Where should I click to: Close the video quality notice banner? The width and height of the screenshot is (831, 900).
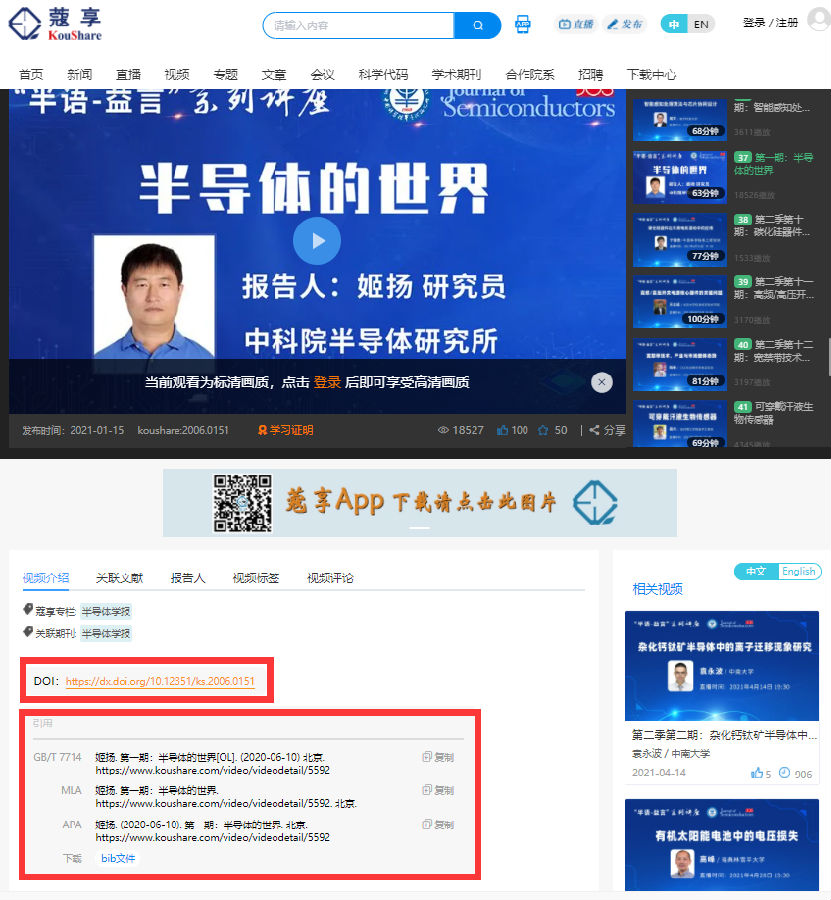[x=601, y=382]
